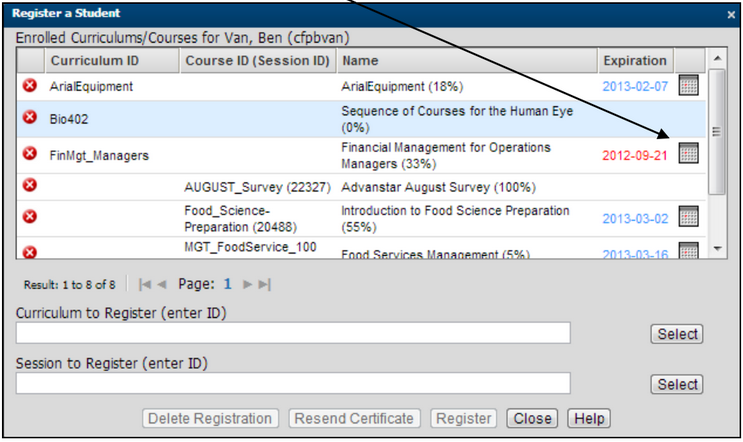Delete FinMgt_Managers enrollment using its red X

coord(30,153)
